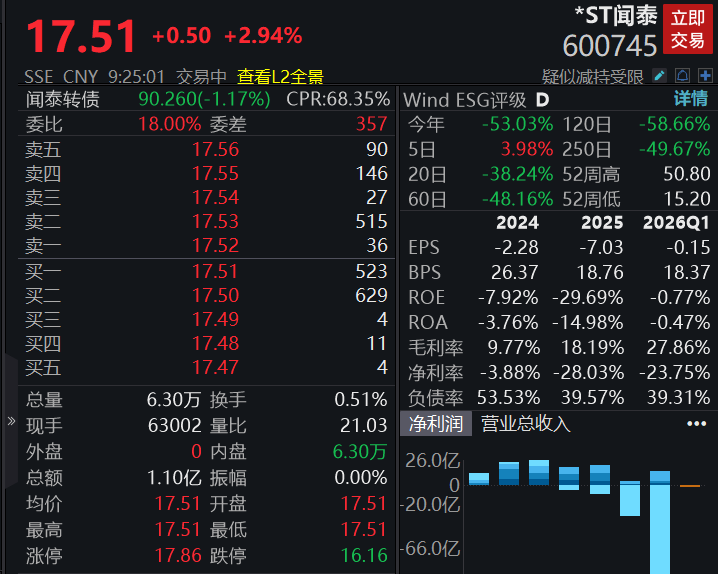Click the 闻泰转债 convertible bond row
The height and width of the screenshot is (574, 718).
pyautogui.click(x=206, y=99)
